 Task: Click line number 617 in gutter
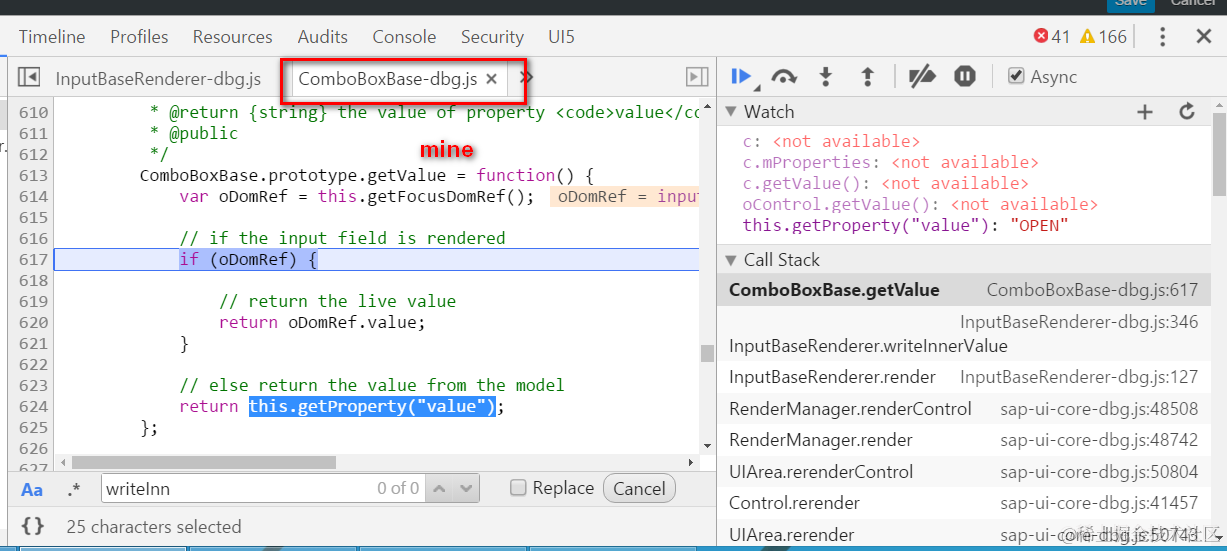33,260
